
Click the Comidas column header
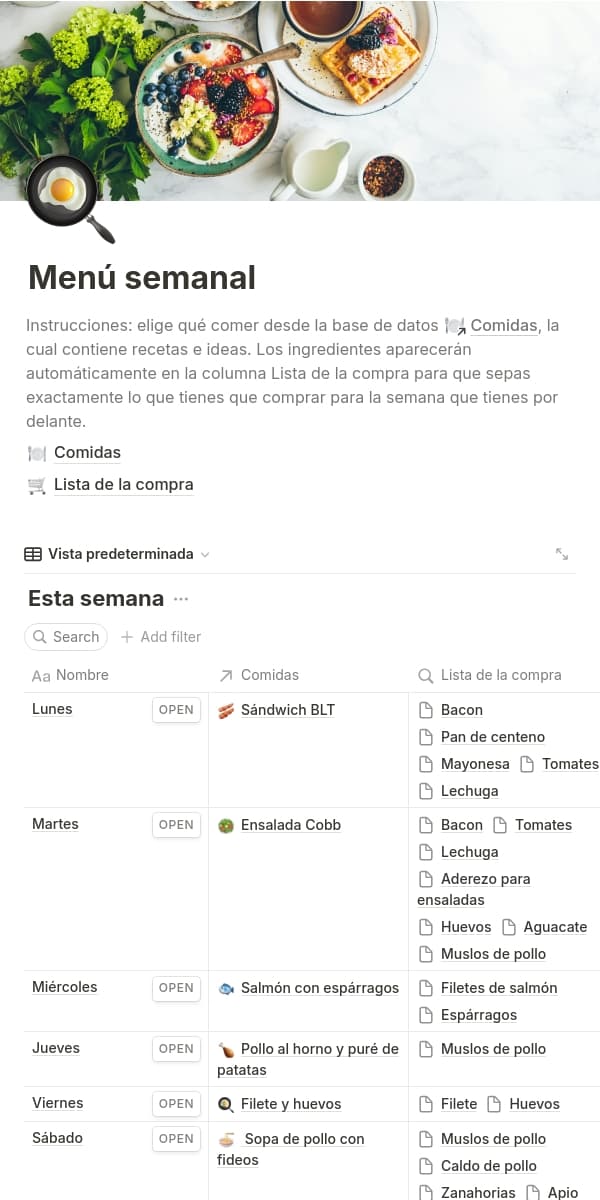pos(269,675)
